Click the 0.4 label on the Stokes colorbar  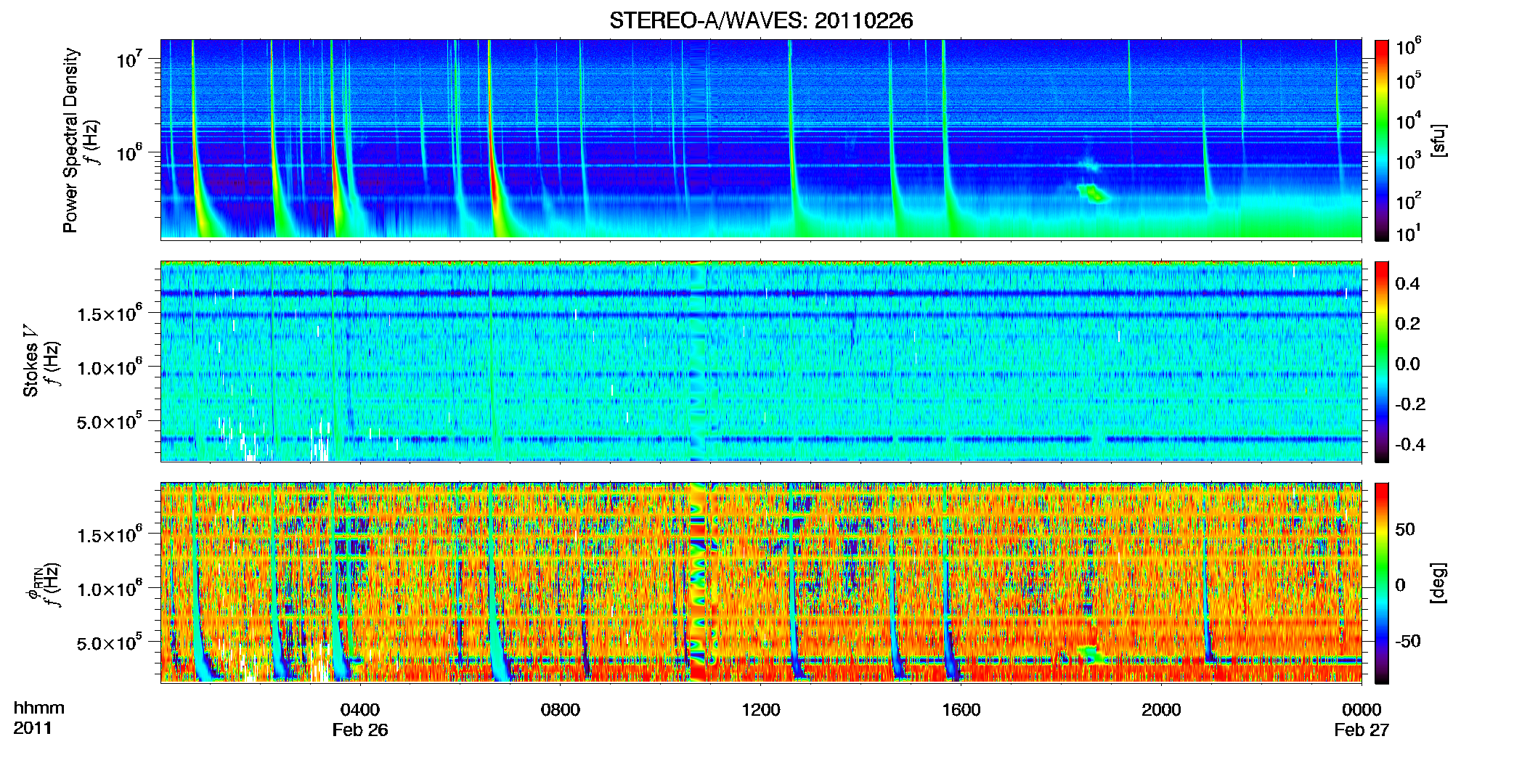pyautogui.click(x=1407, y=283)
